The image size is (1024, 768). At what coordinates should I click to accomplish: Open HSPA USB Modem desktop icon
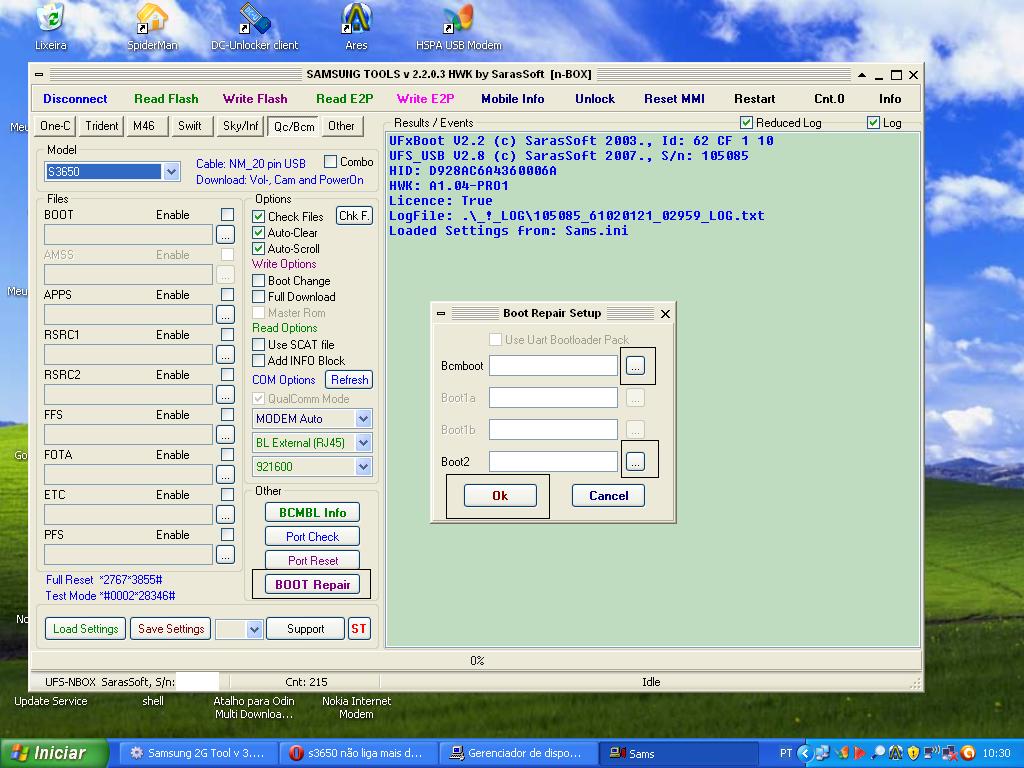point(458,26)
